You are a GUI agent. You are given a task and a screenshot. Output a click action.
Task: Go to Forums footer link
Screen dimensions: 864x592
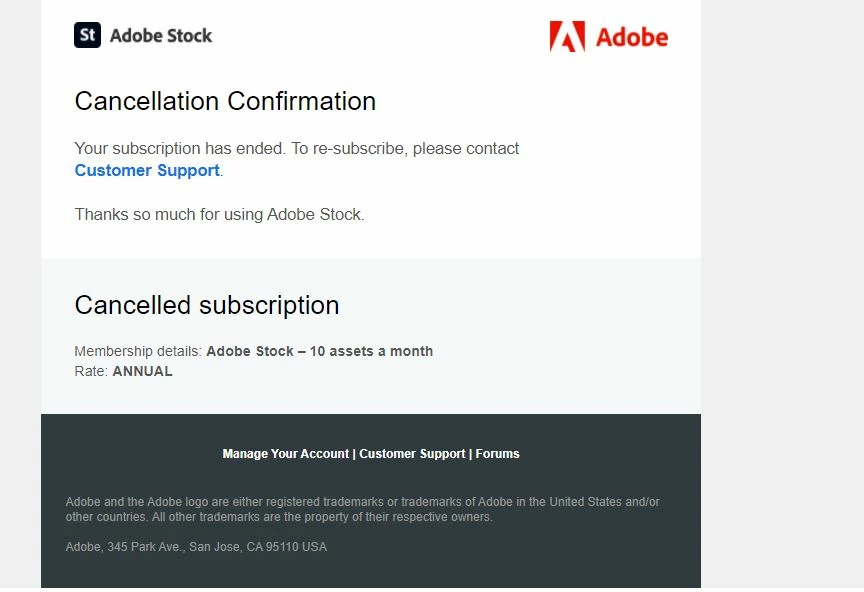497,454
